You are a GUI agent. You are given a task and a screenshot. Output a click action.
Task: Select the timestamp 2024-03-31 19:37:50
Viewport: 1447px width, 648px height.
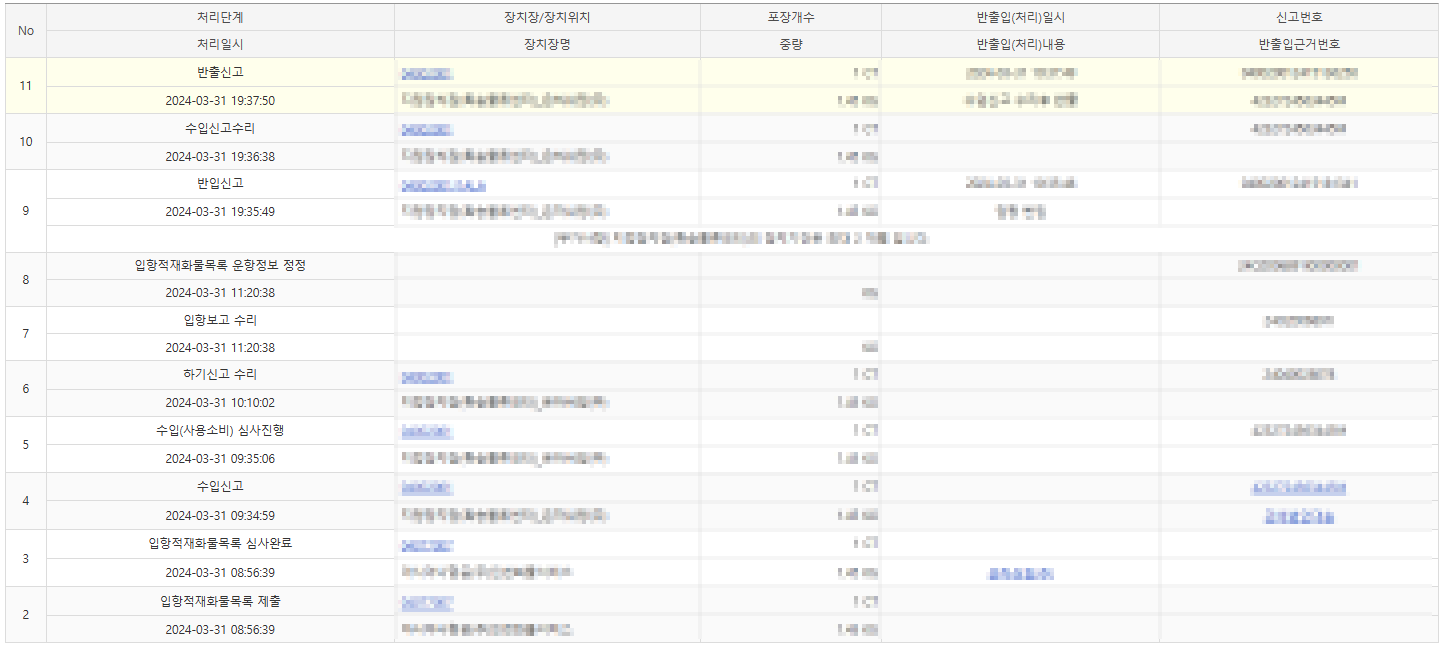[220, 101]
